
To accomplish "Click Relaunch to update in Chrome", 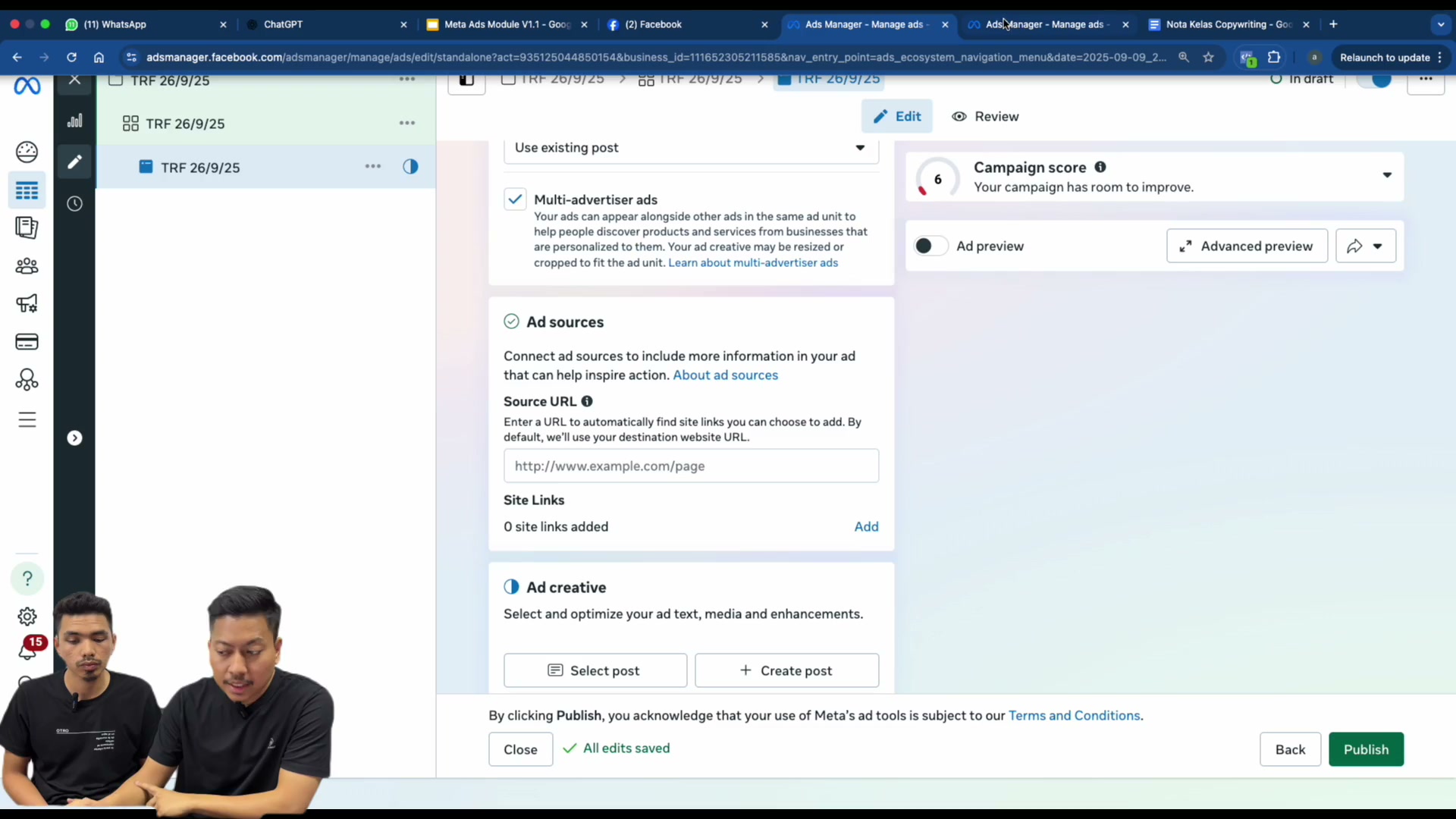I will click(x=1392, y=57).
